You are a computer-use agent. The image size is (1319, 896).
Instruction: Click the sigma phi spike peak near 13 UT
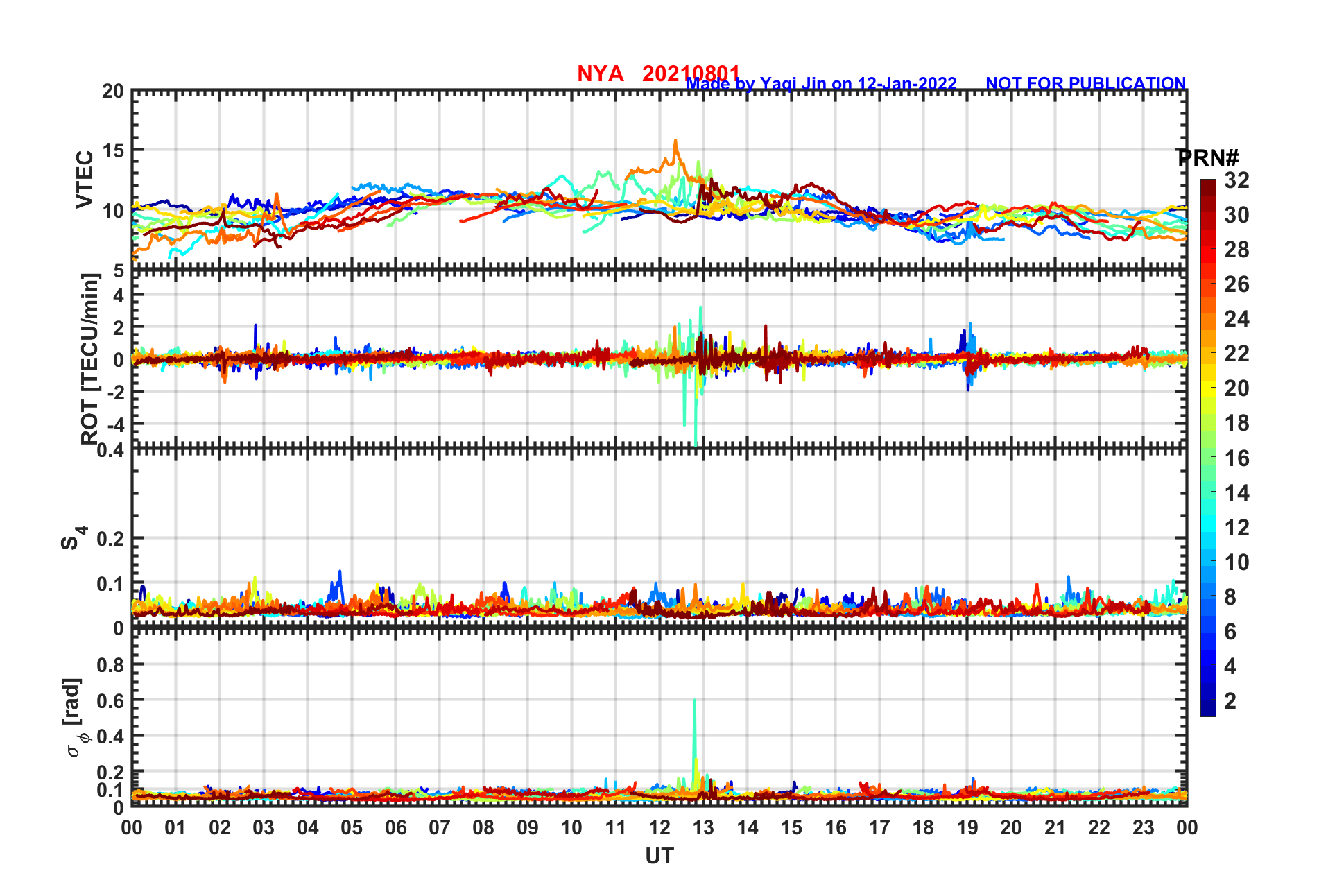point(695,700)
